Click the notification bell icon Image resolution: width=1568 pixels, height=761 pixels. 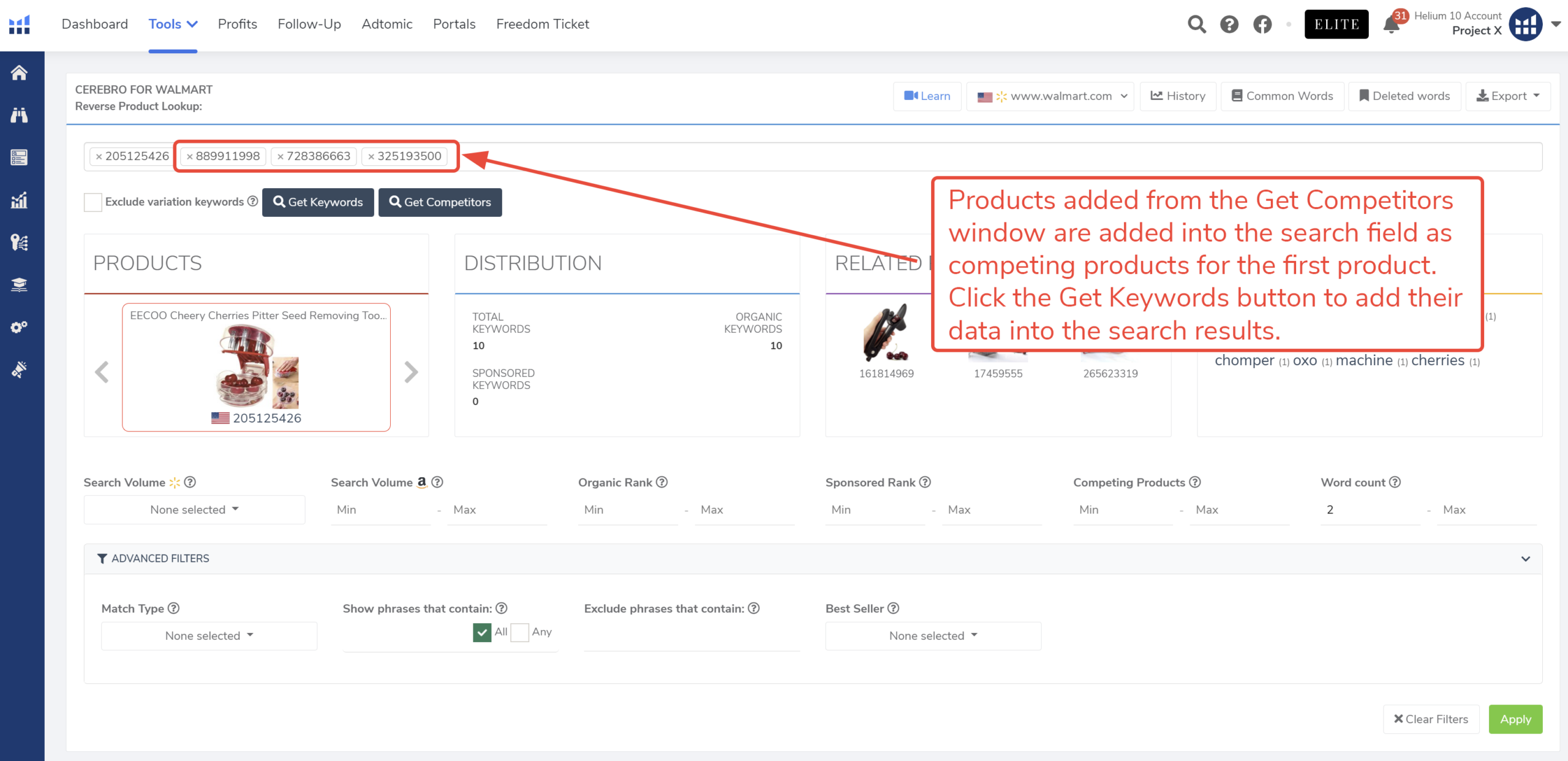[1391, 25]
